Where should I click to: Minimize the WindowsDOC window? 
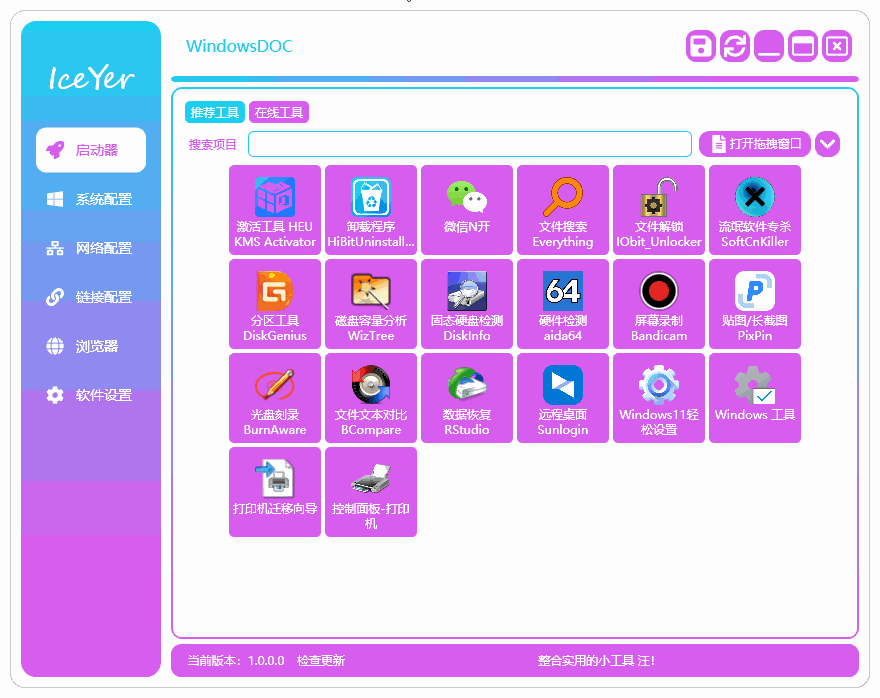(769, 46)
